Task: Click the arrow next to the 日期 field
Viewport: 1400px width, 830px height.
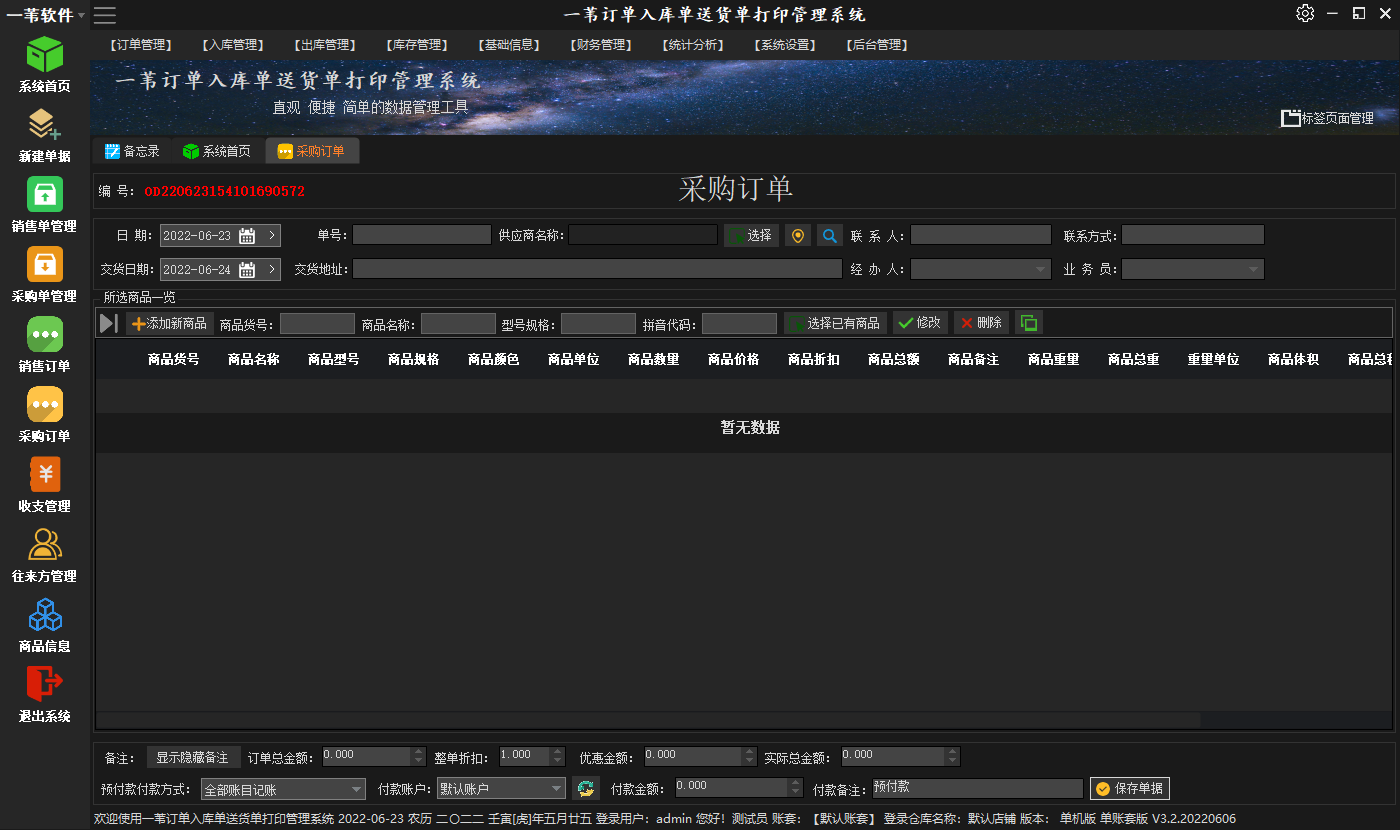Action: (271, 236)
